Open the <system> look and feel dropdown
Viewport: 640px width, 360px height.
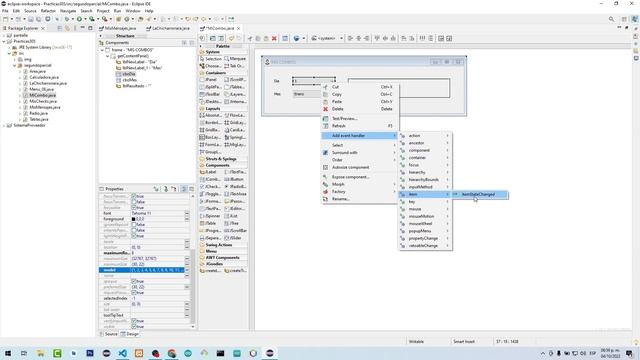(327, 38)
